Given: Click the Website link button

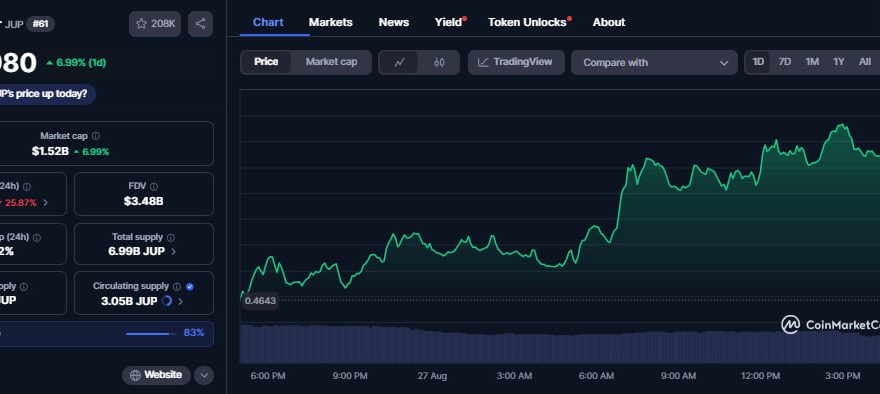Looking at the screenshot, I should pyautogui.click(x=156, y=375).
